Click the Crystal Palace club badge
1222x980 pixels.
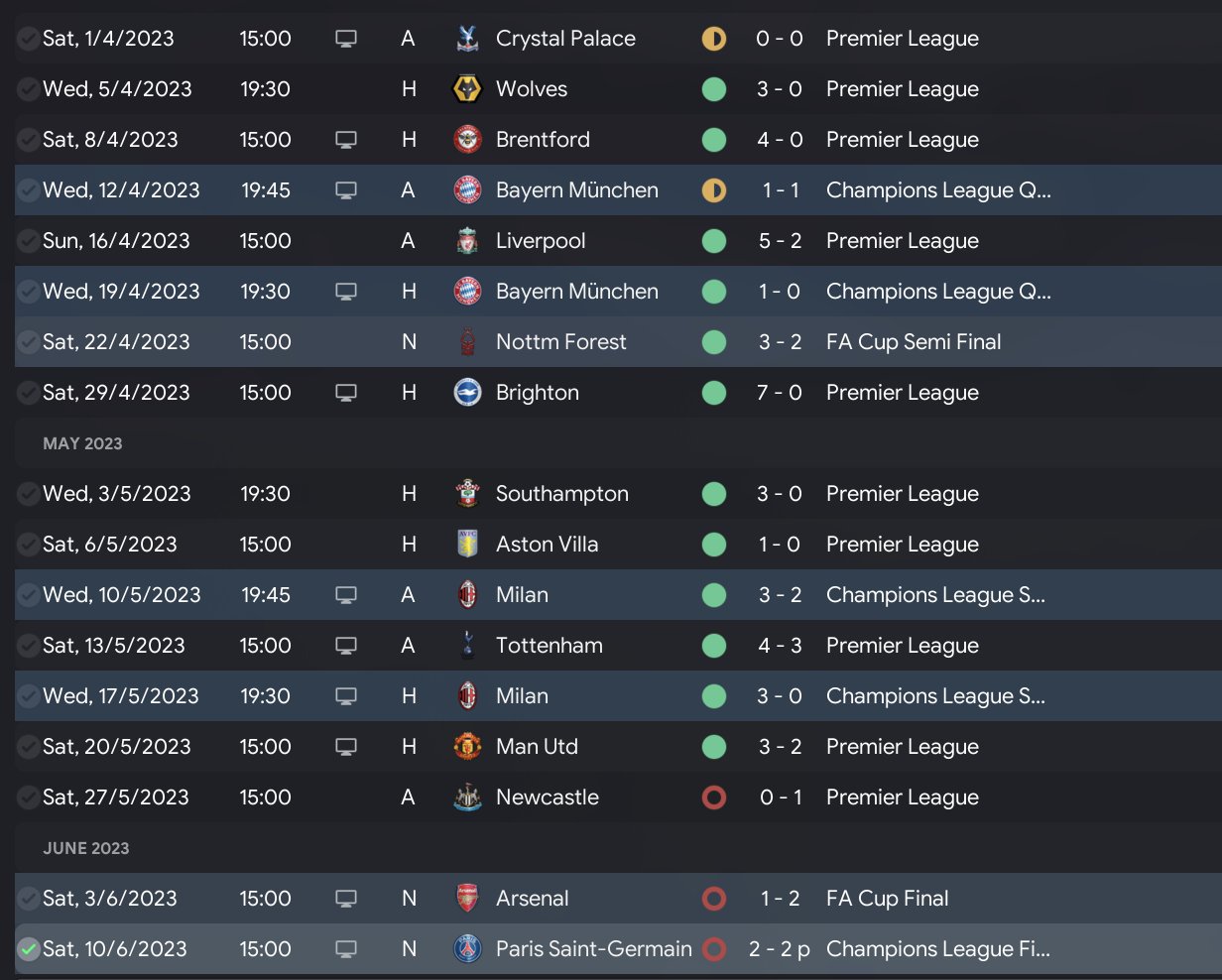[466, 39]
